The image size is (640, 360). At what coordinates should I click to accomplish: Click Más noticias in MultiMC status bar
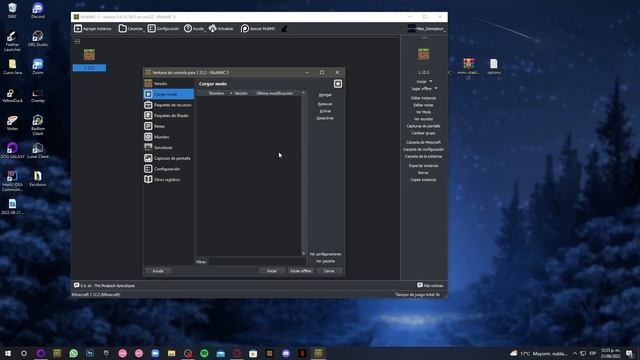430,285
